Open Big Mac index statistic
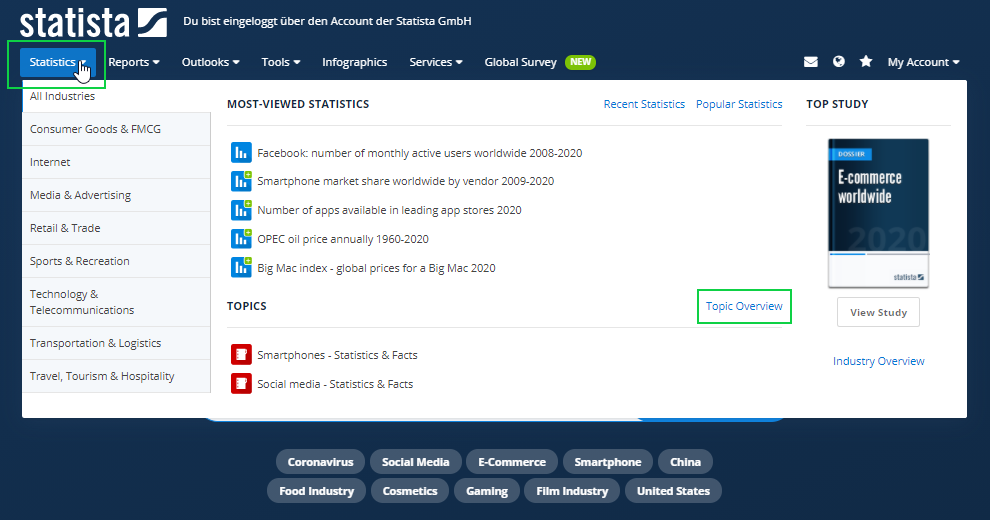The image size is (990, 520). (376, 268)
